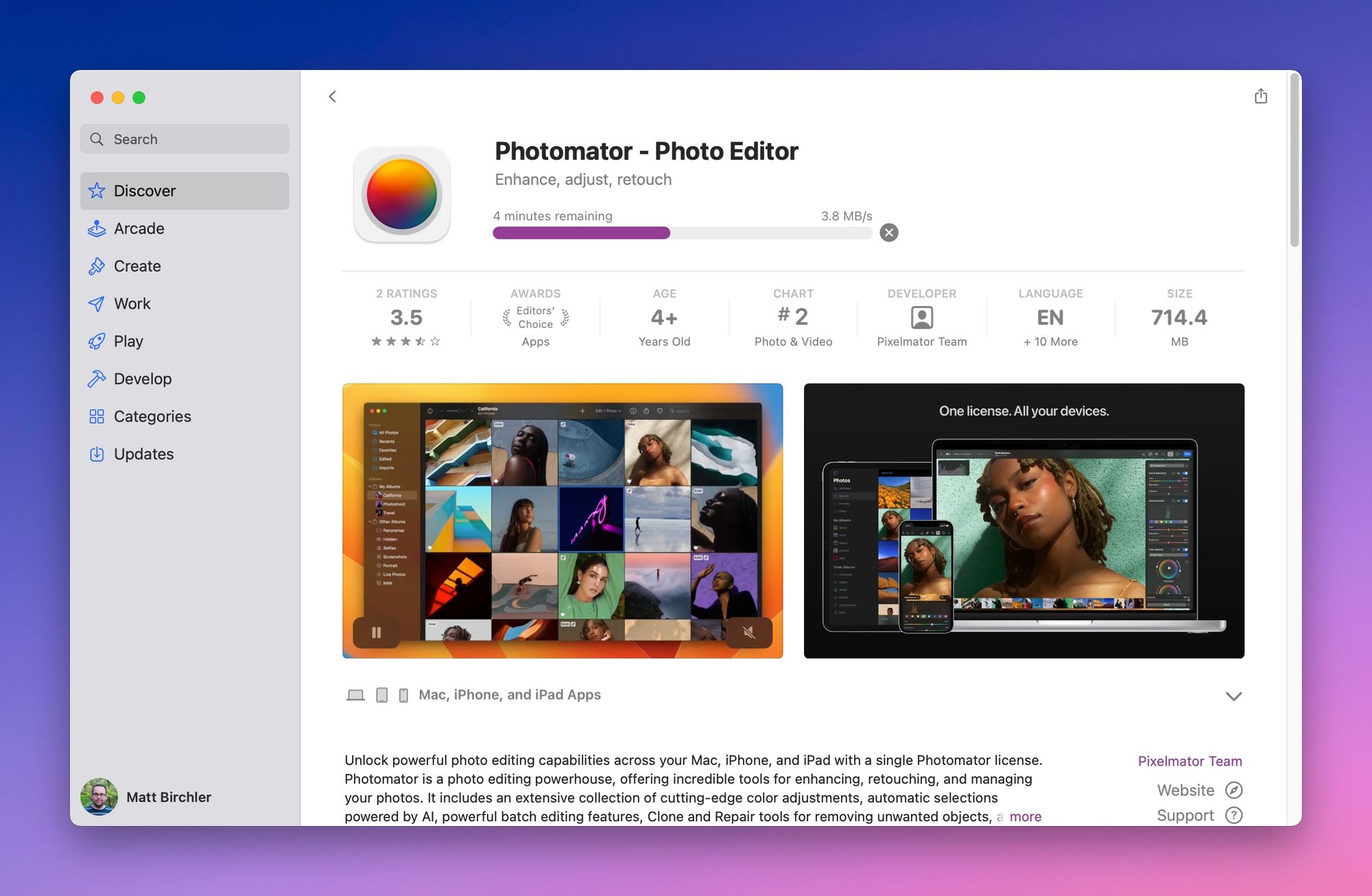Viewport: 1372px width, 896px height.
Task: Click the rating stars row
Action: tap(406, 341)
